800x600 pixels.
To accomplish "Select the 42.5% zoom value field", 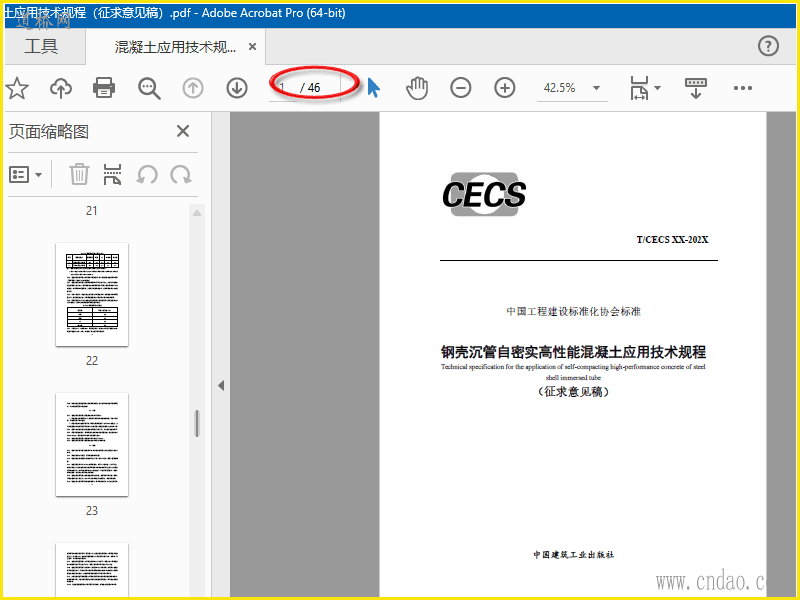I will (560, 88).
